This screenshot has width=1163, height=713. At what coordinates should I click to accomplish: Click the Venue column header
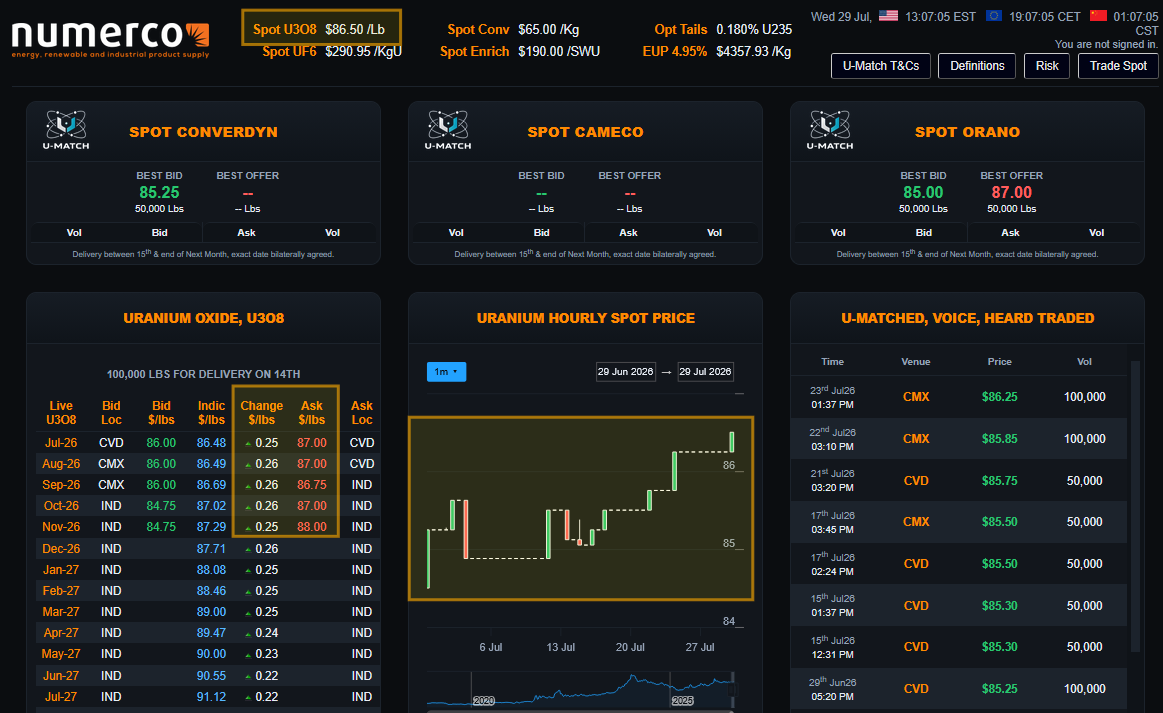tap(915, 362)
